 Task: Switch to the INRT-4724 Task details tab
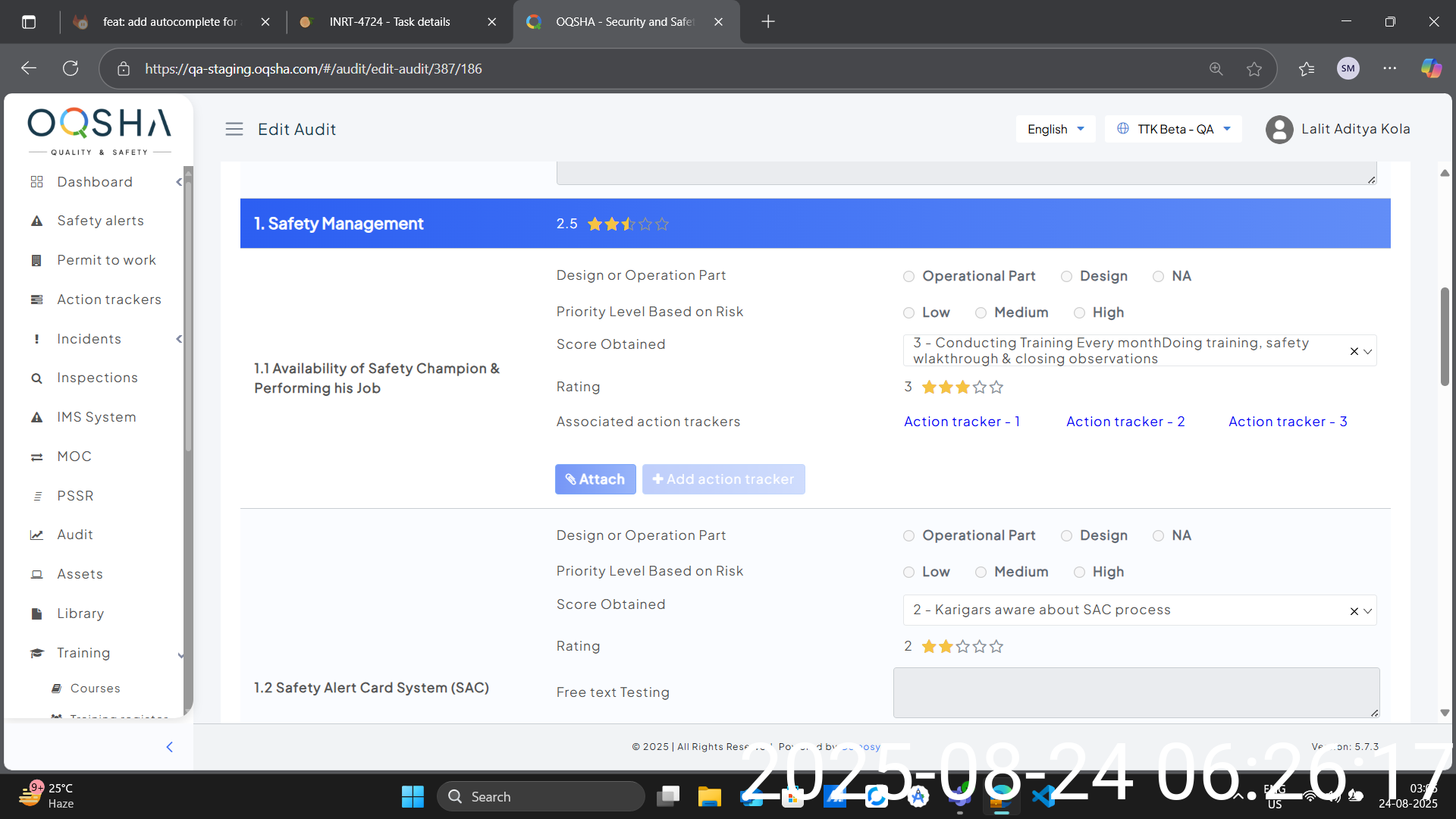coord(390,22)
